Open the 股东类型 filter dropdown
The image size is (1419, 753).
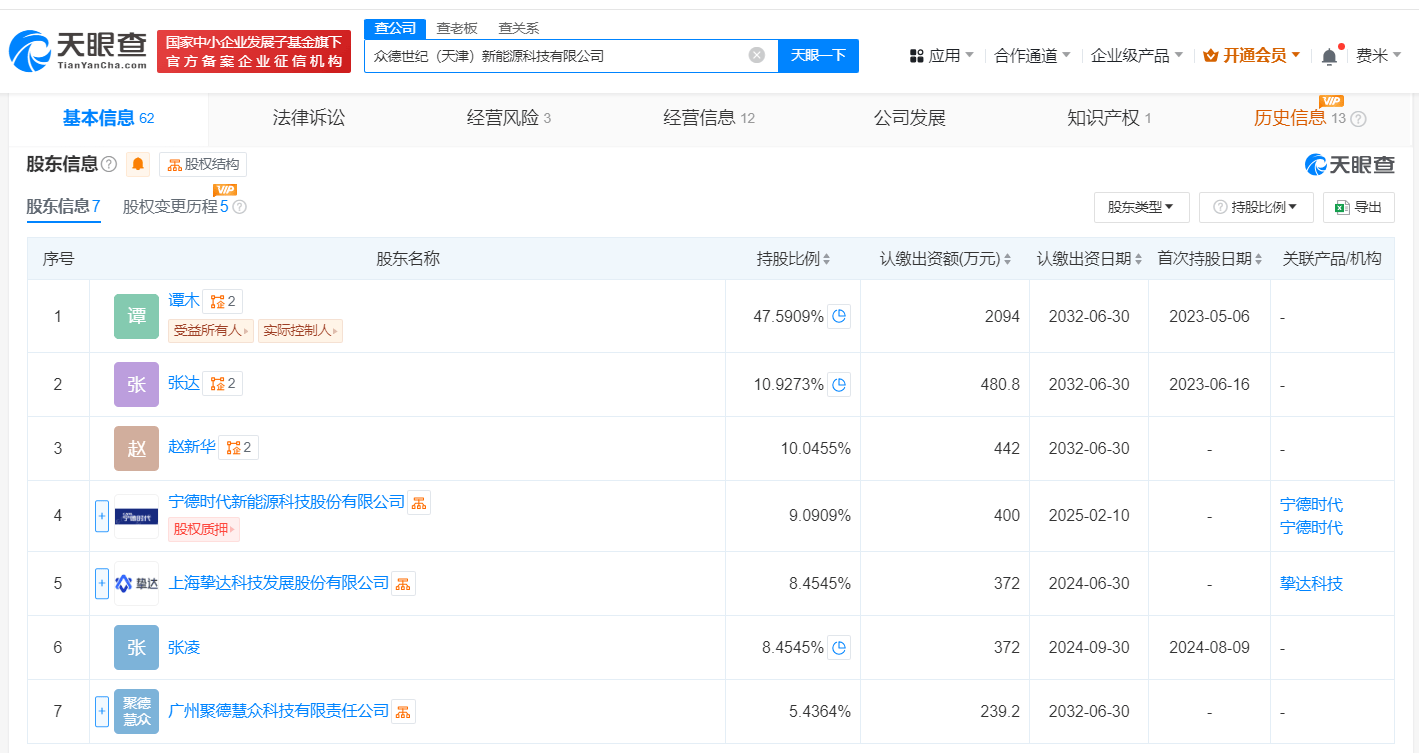pyautogui.click(x=1141, y=207)
